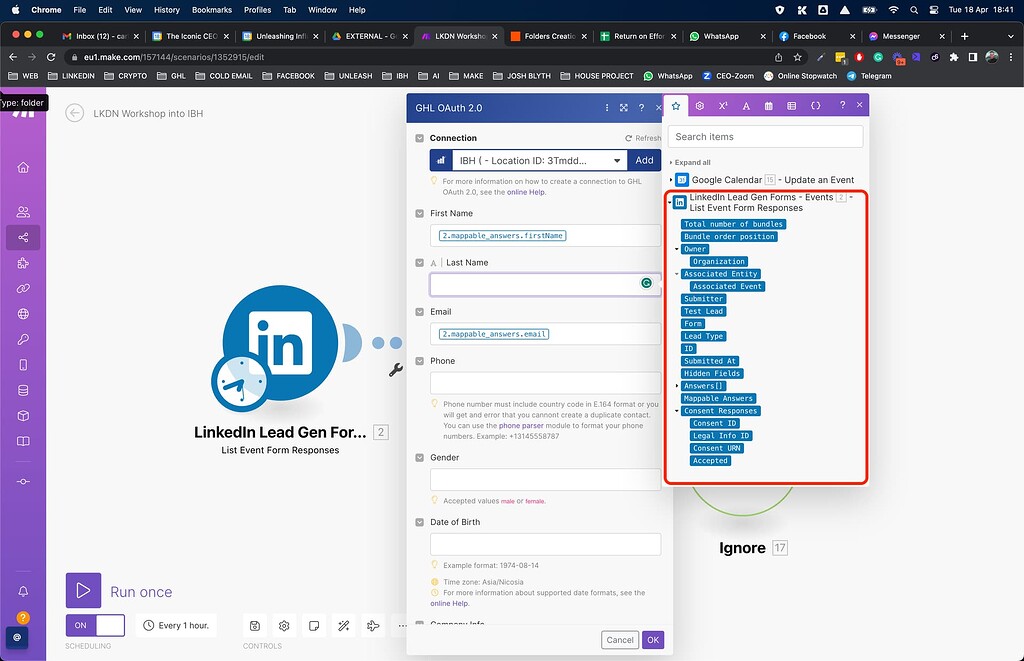Confirm the module setup with OK
The image size is (1024, 661).
(x=651, y=640)
